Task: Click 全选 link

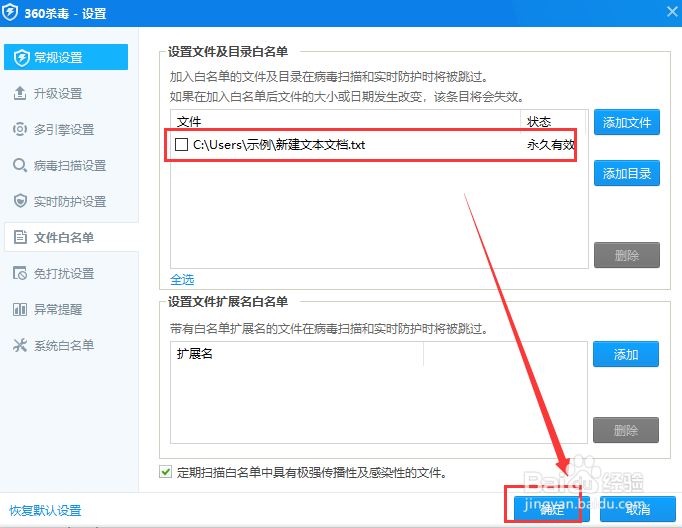Action: [182, 279]
